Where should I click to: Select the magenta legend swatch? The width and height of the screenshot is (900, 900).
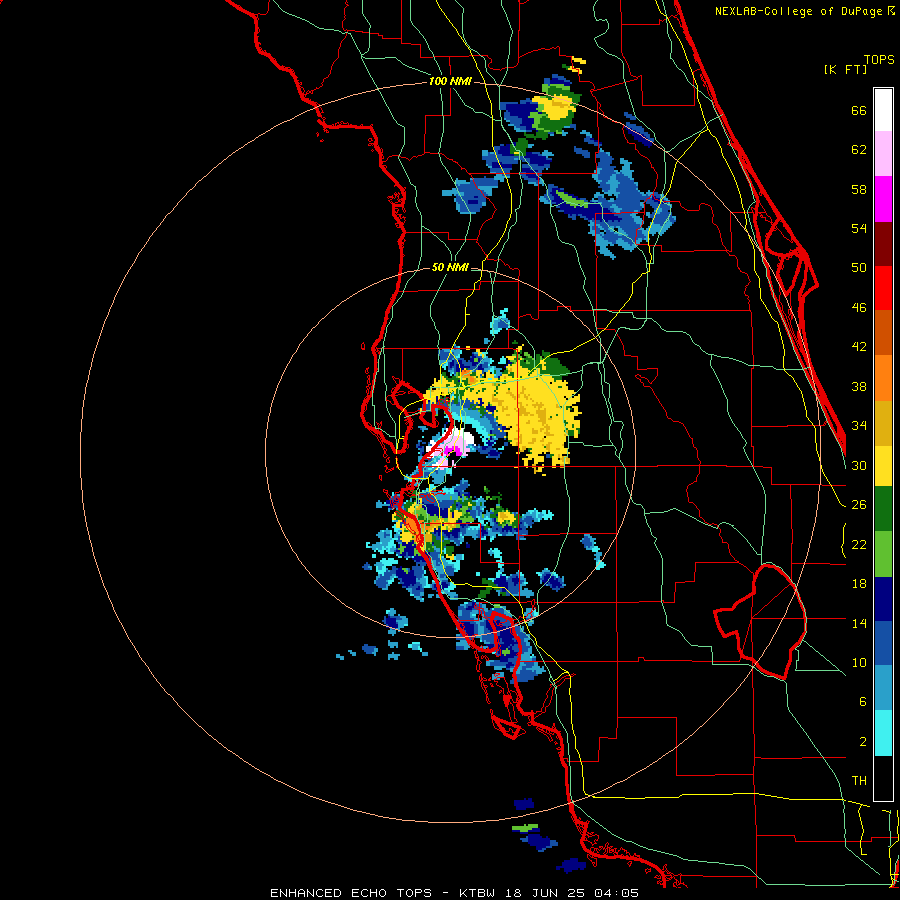click(883, 199)
